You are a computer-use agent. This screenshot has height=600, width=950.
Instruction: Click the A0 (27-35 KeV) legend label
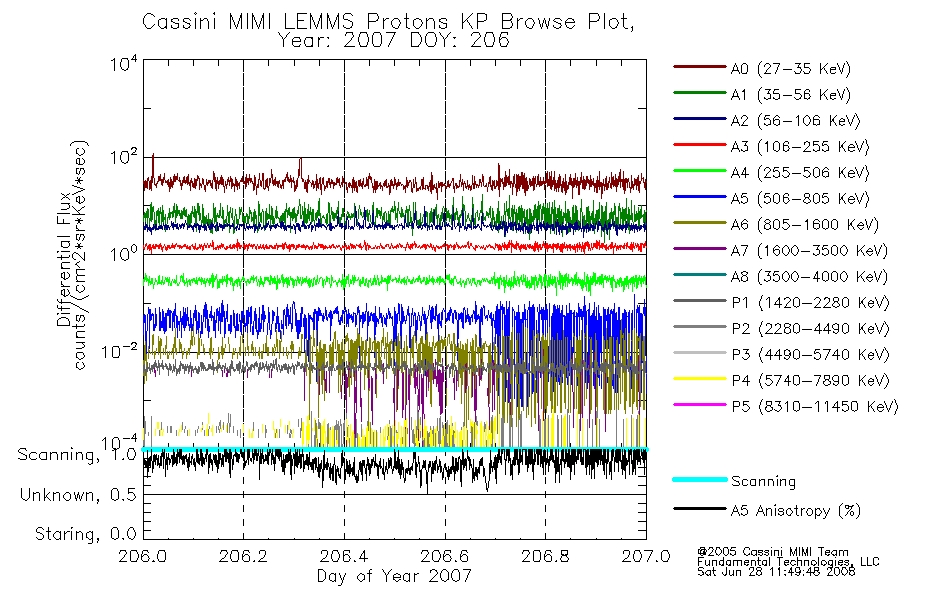coord(790,68)
